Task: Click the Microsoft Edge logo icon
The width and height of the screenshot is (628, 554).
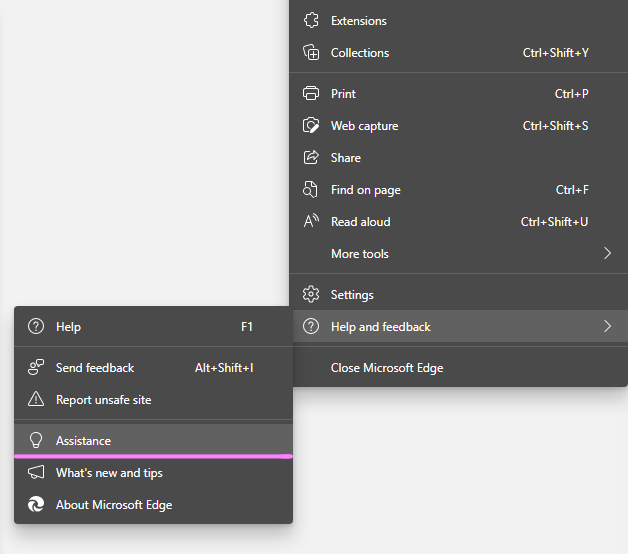Action: (x=36, y=504)
